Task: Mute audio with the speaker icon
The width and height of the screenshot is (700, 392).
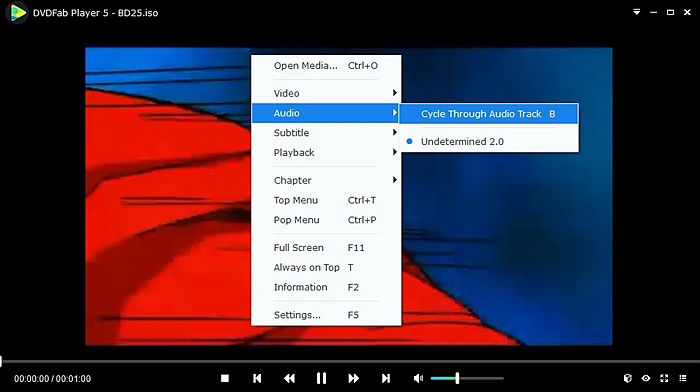Action: pyautogui.click(x=418, y=378)
